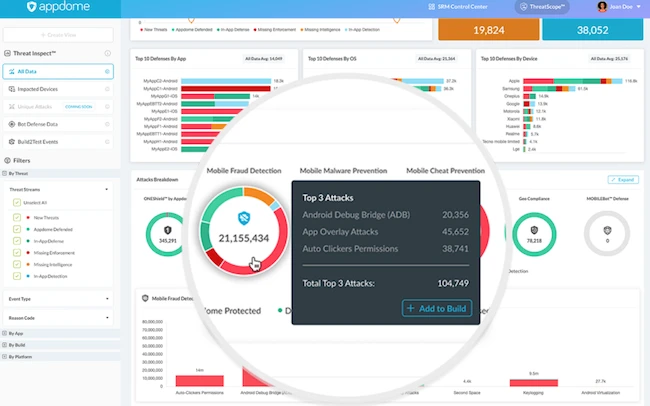Image resolution: width=650 pixels, height=406 pixels.
Task: Click Joan Doe's profile avatar
Action: (x=602, y=7)
